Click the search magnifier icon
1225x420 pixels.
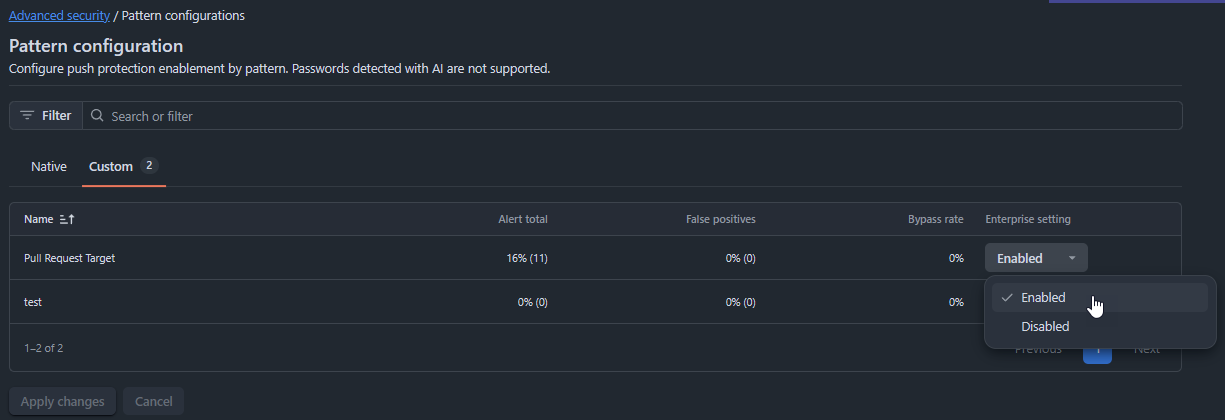(x=97, y=116)
